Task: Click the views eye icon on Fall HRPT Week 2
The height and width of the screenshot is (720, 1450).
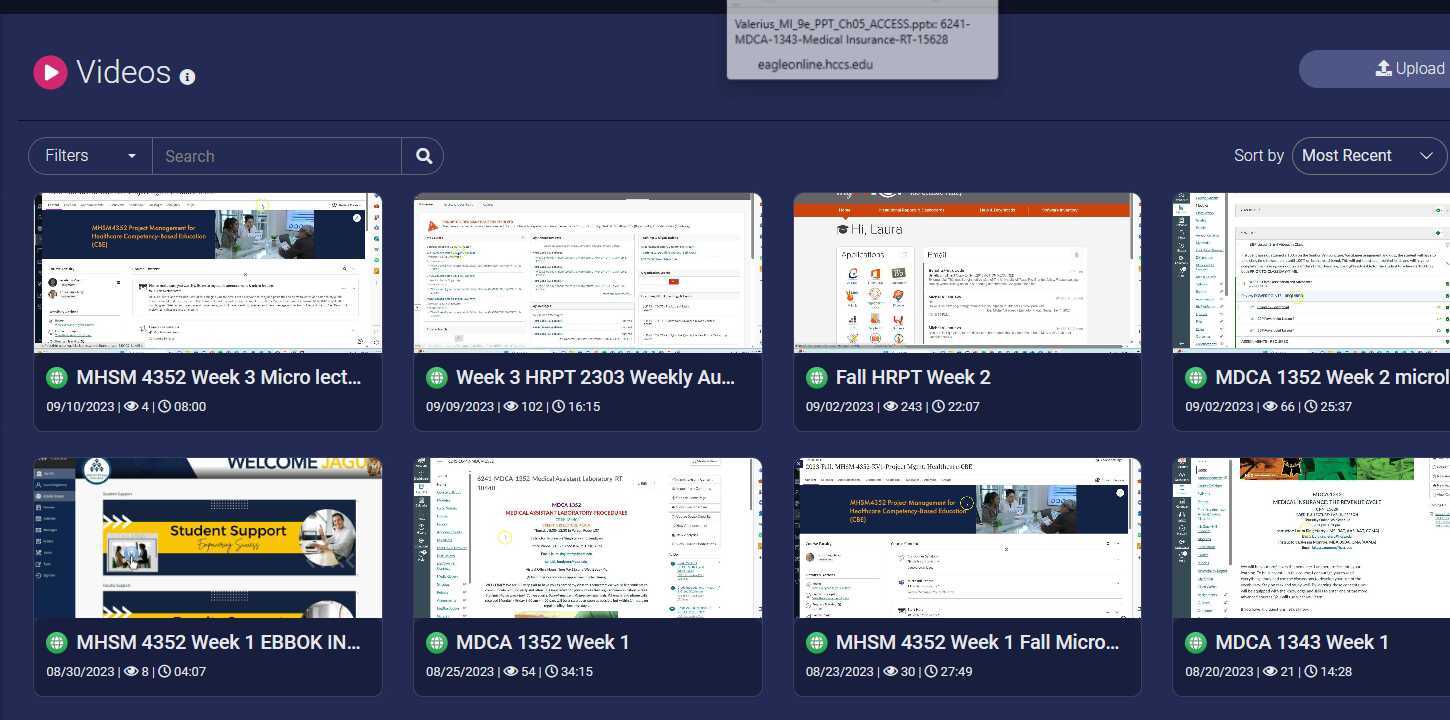Action: 890,406
